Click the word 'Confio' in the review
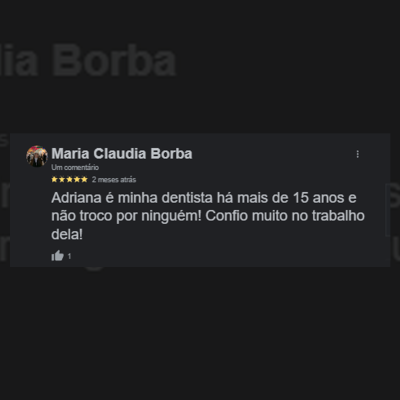 (x=227, y=216)
